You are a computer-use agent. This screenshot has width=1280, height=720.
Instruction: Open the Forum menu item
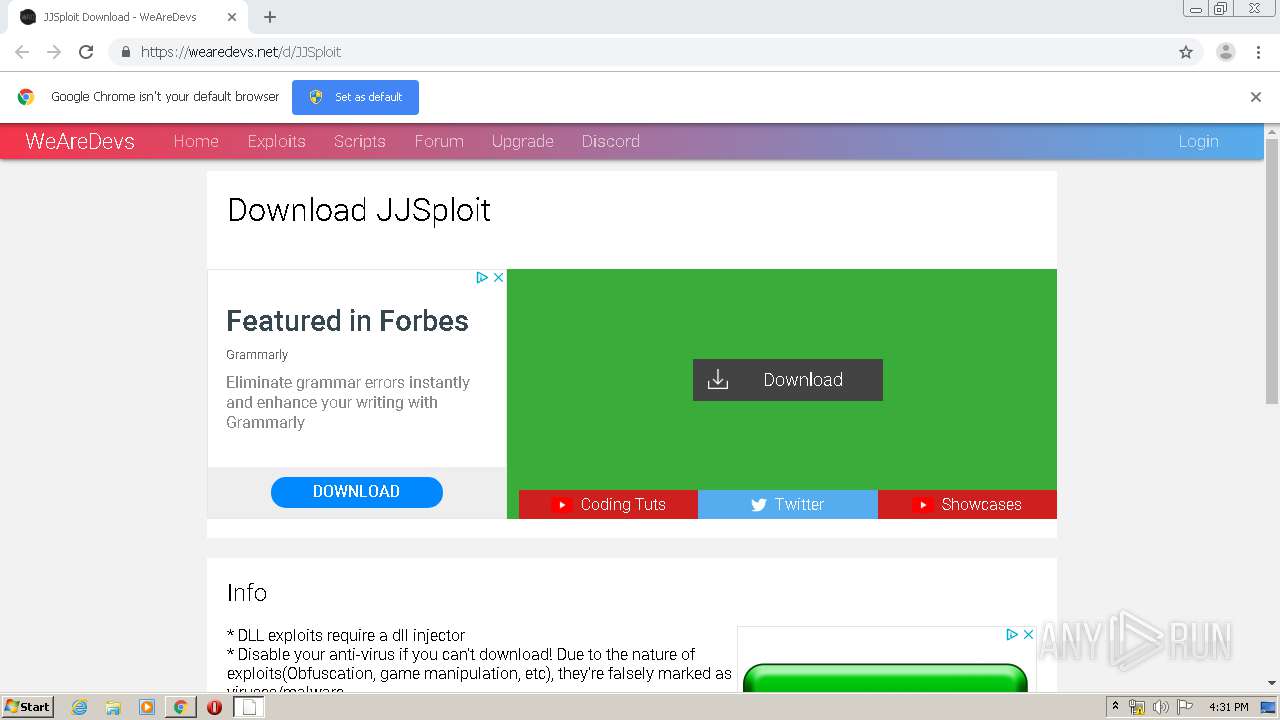[439, 141]
